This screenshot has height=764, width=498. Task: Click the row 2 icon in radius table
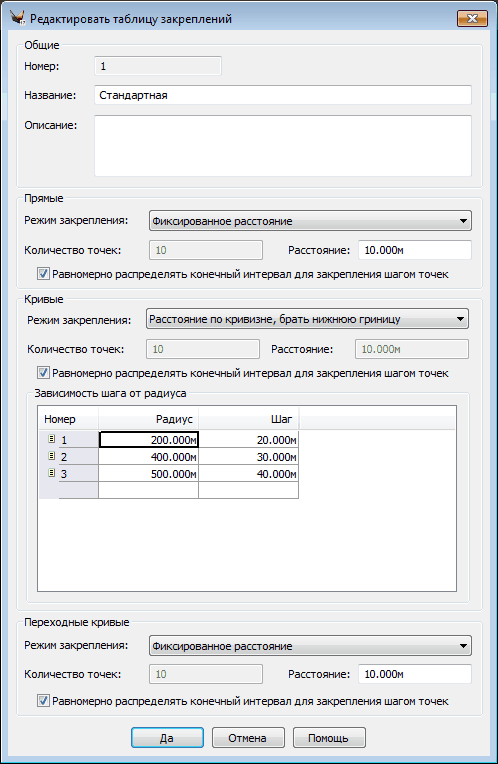pyautogui.click(x=52, y=456)
